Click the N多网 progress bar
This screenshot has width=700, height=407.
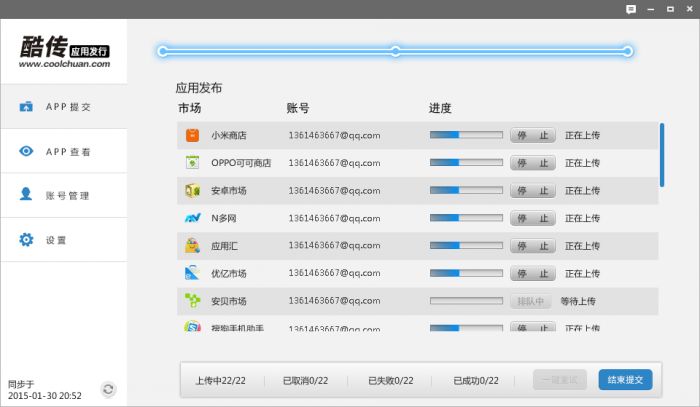click(466, 218)
